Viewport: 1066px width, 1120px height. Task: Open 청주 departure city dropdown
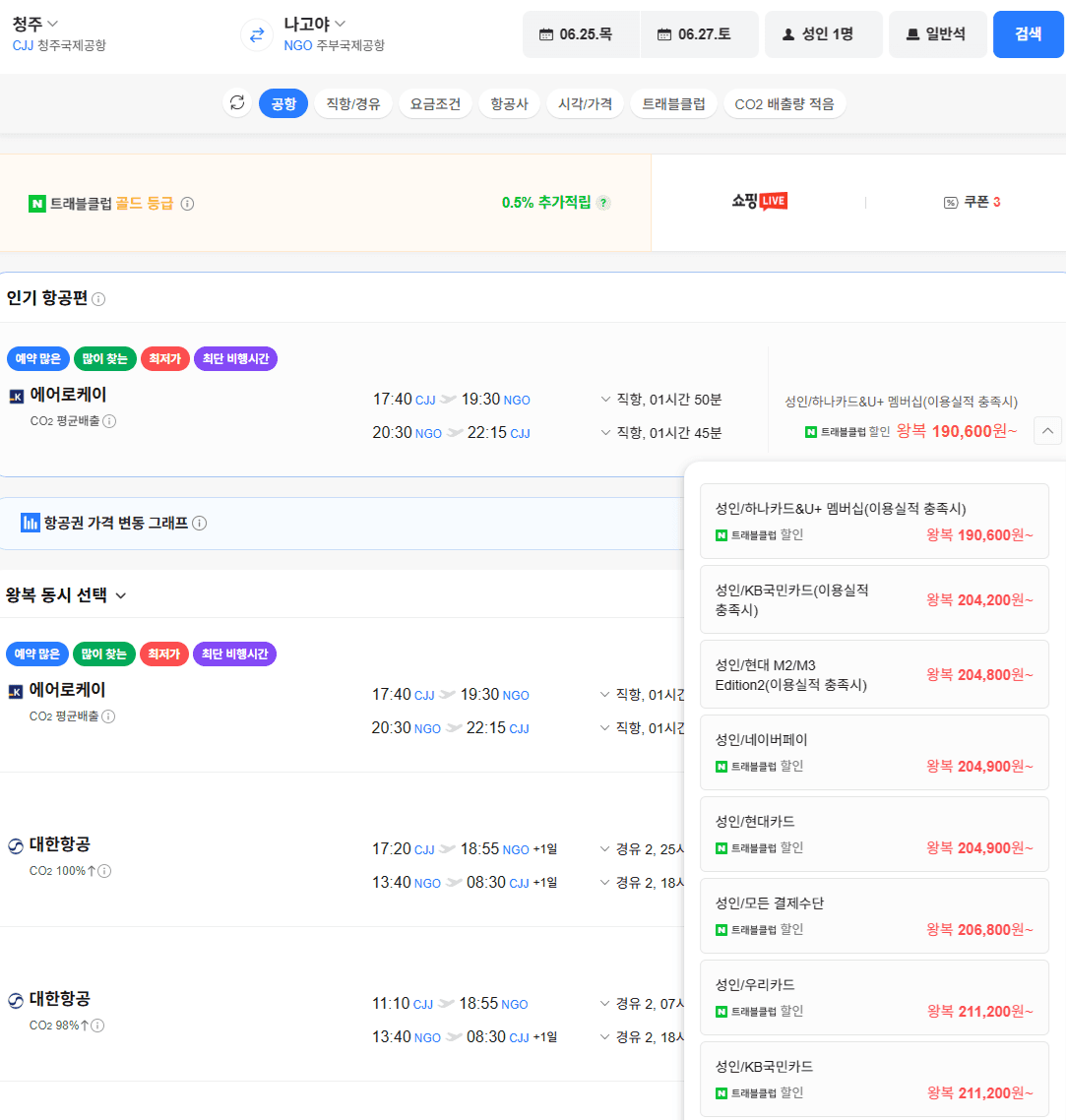tap(35, 24)
